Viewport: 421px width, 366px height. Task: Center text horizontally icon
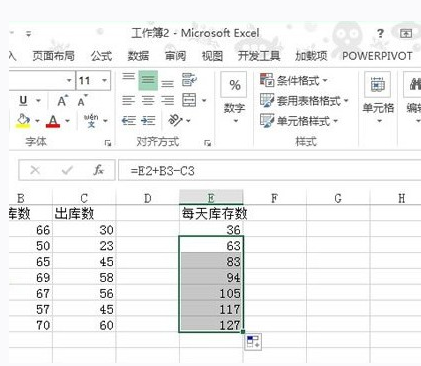click(x=148, y=100)
